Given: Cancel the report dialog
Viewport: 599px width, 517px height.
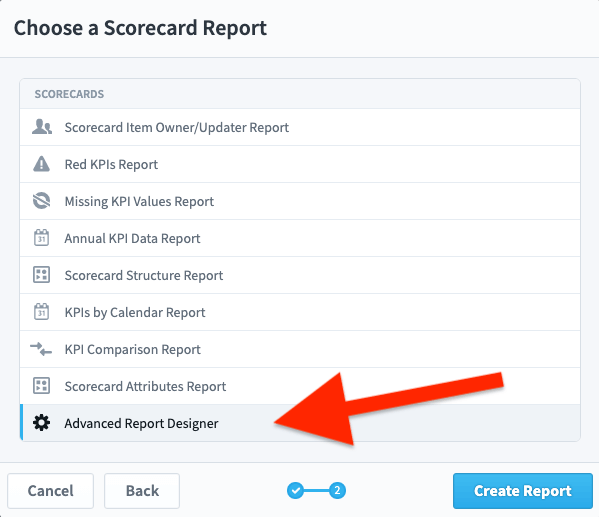Looking at the screenshot, I should pyautogui.click(x=50, y=491).
